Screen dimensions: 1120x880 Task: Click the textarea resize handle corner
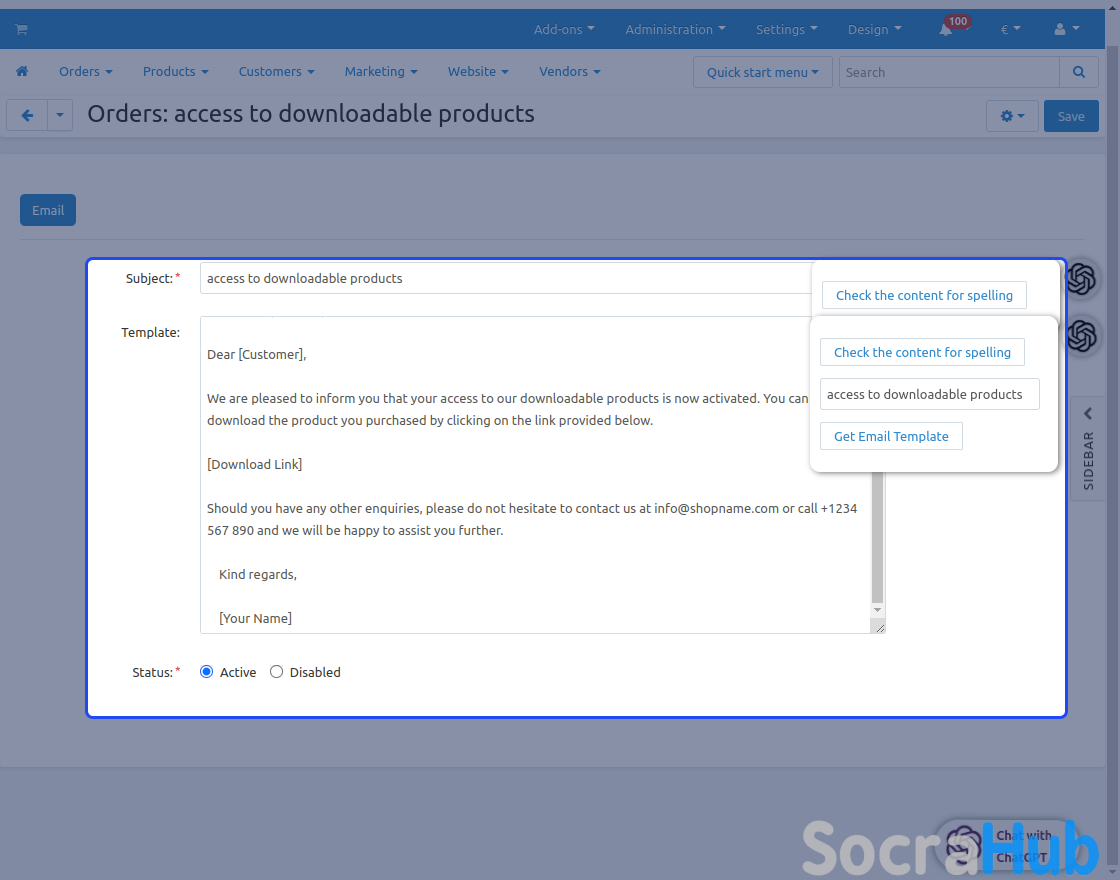tap(879, 628)
